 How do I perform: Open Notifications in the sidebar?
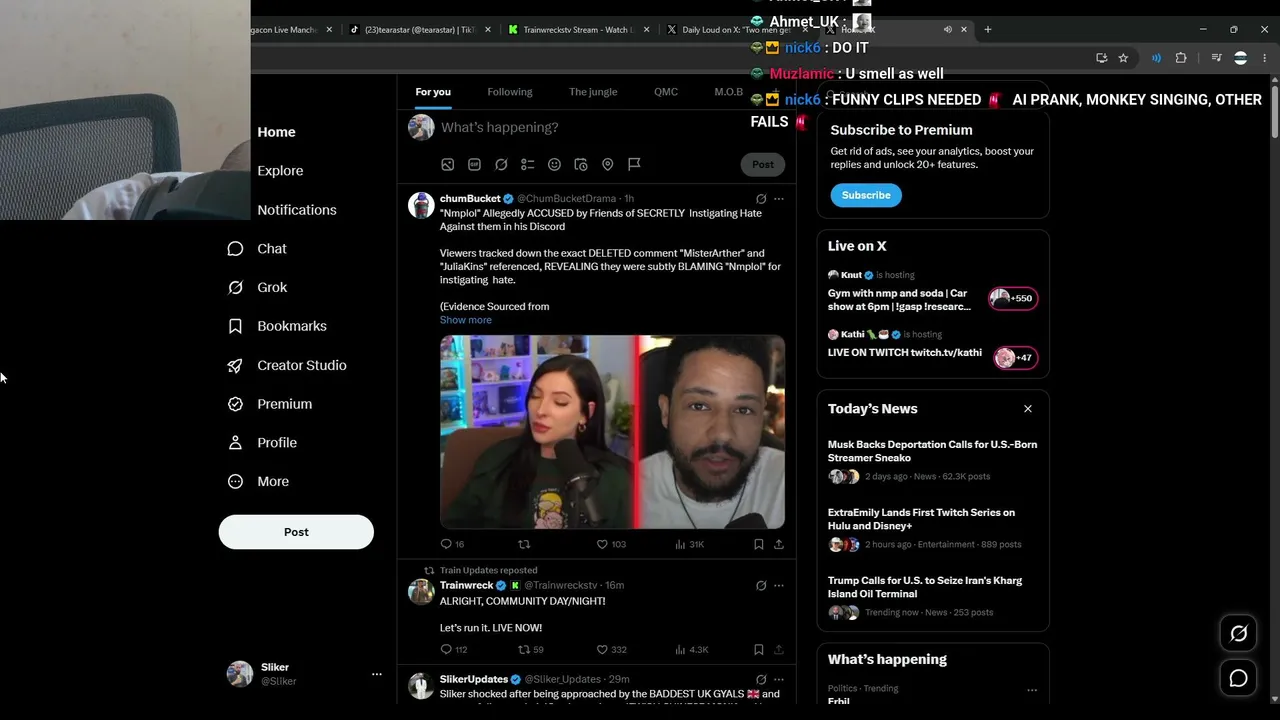click(297, 210)
